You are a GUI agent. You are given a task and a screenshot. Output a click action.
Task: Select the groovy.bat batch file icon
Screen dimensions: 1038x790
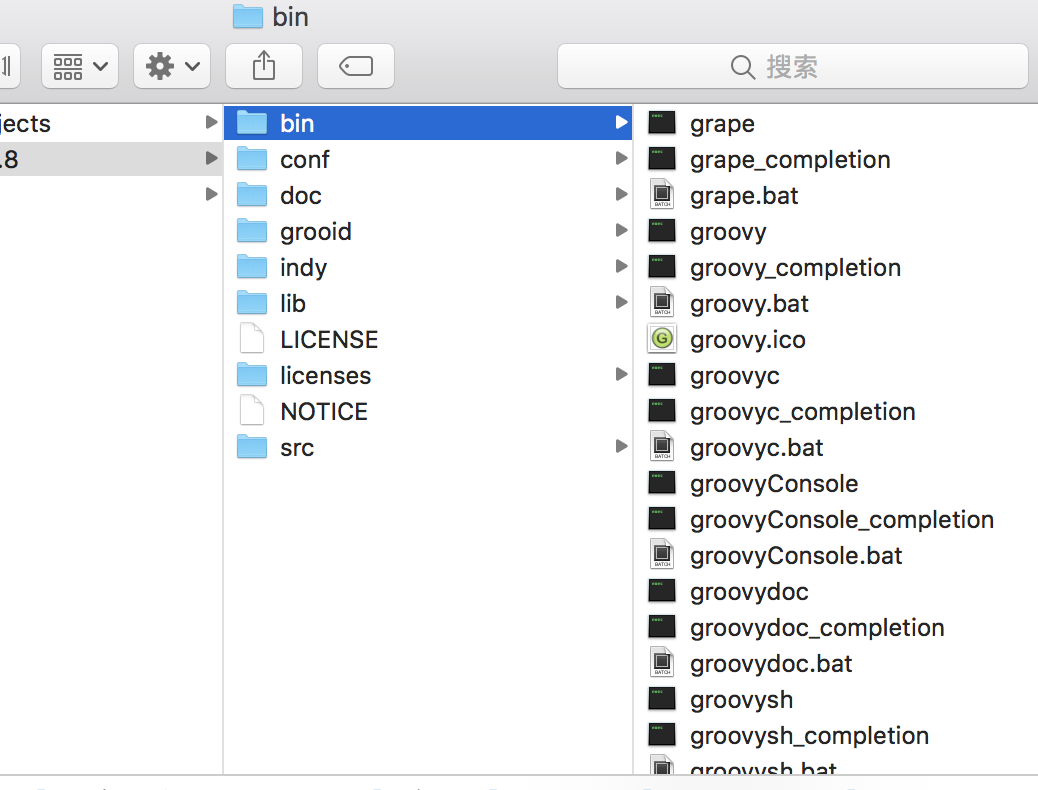(x=662, y=302)
